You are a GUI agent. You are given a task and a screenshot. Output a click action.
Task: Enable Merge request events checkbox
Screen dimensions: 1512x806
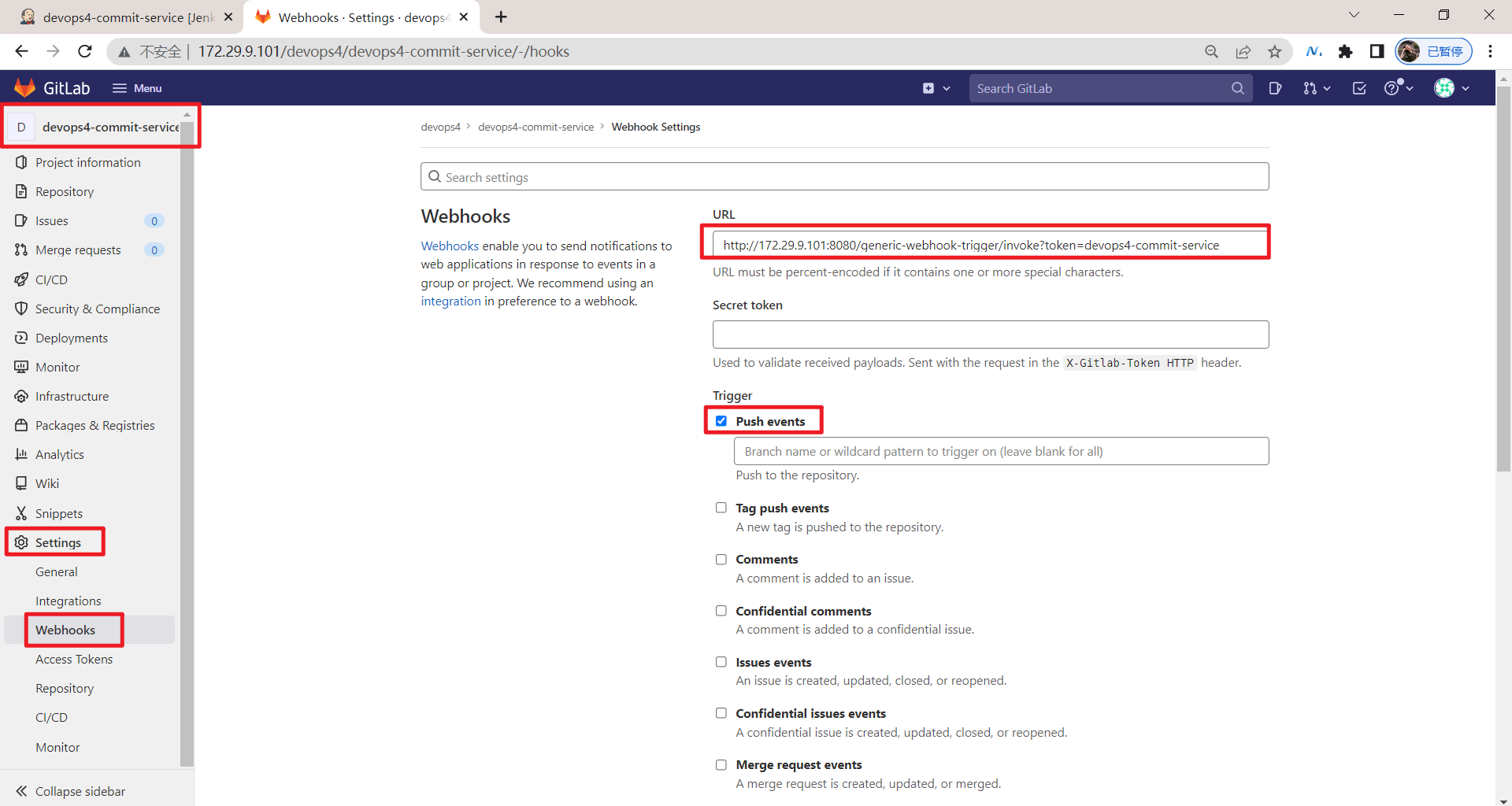pyautogui.click(x=721, y=764)
